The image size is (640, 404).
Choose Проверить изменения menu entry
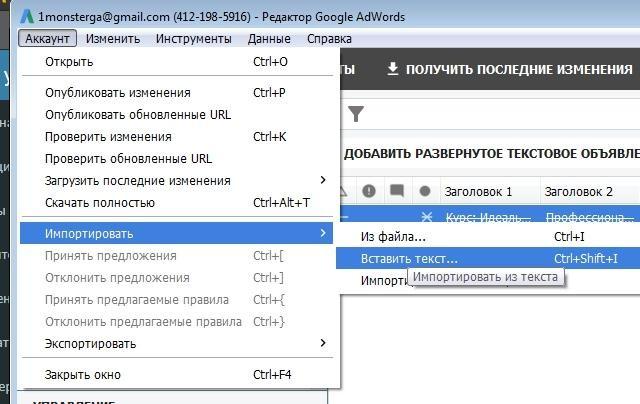(177, 137)
